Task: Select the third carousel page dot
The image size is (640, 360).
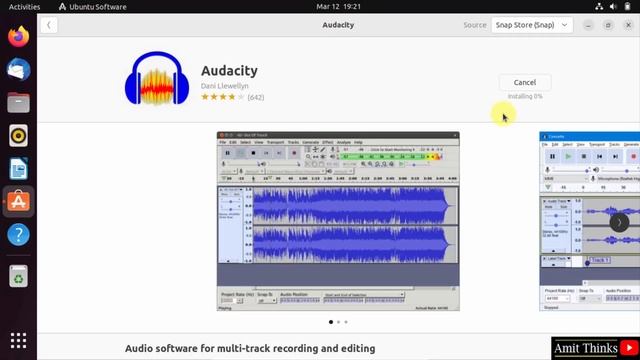Action: (x=346, y=322)
